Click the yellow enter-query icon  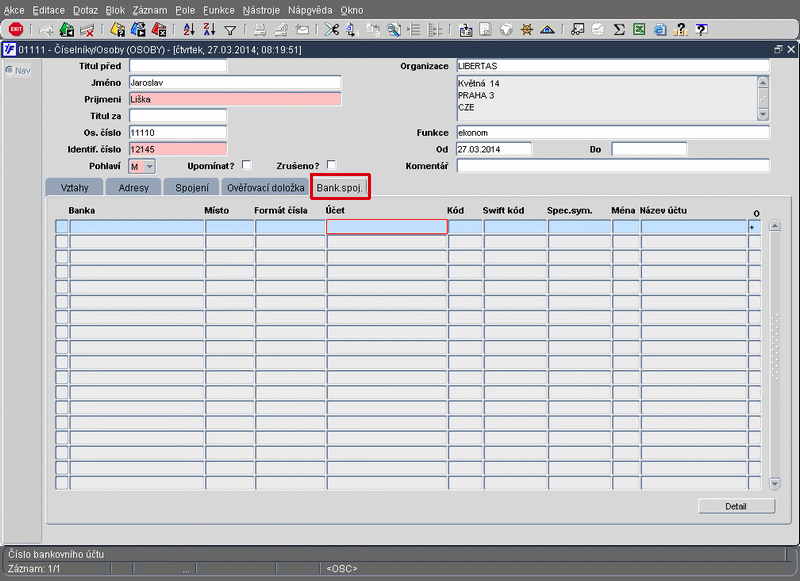[118, 30]
